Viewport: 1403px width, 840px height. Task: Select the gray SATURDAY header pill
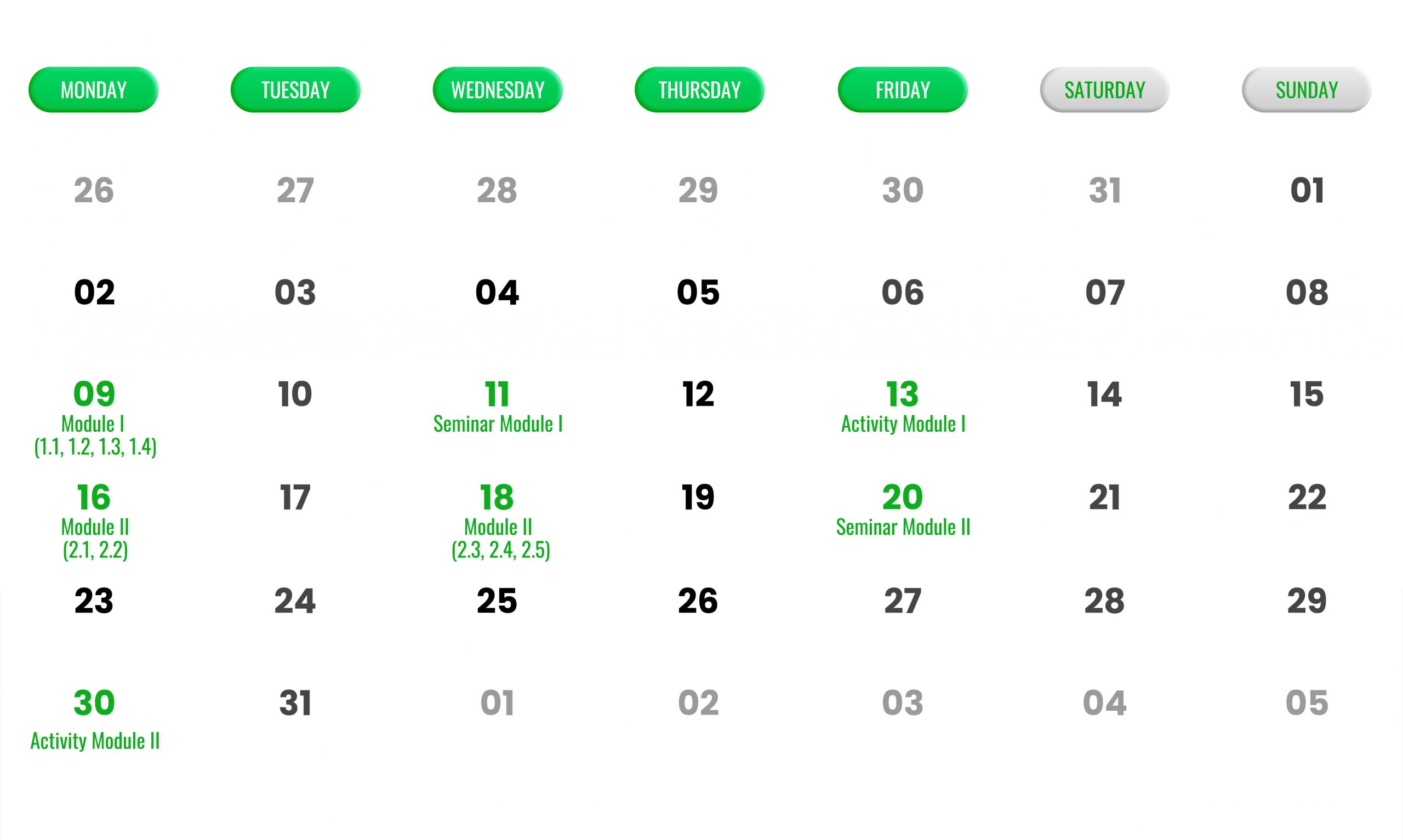point(1105,89)
